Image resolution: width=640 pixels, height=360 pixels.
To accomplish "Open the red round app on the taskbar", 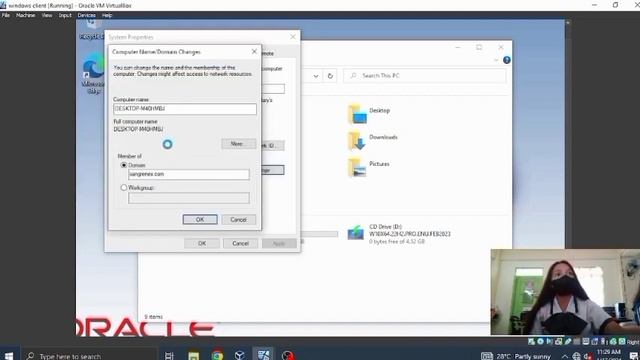I will coord(288,356).
